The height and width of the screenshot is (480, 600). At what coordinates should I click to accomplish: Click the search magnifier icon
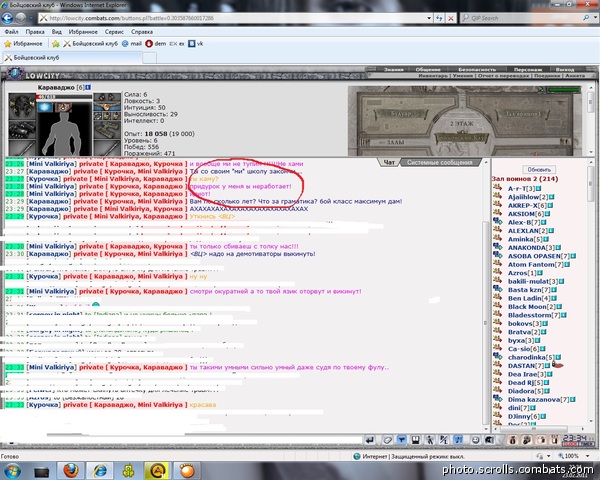(586, 18)
